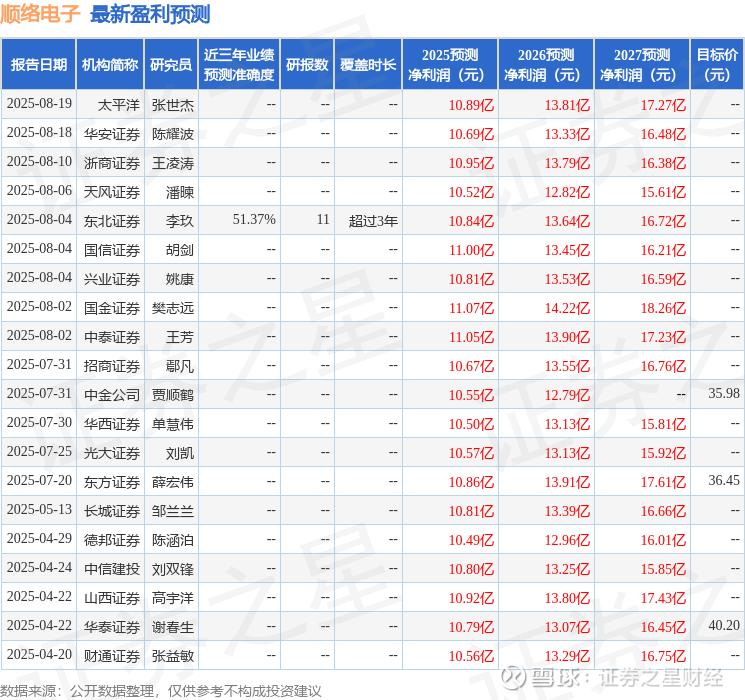This screenshot has width=745, height=700.
Task: Select the 财通证券 institution cell
Action: click(x=112, y=656)
